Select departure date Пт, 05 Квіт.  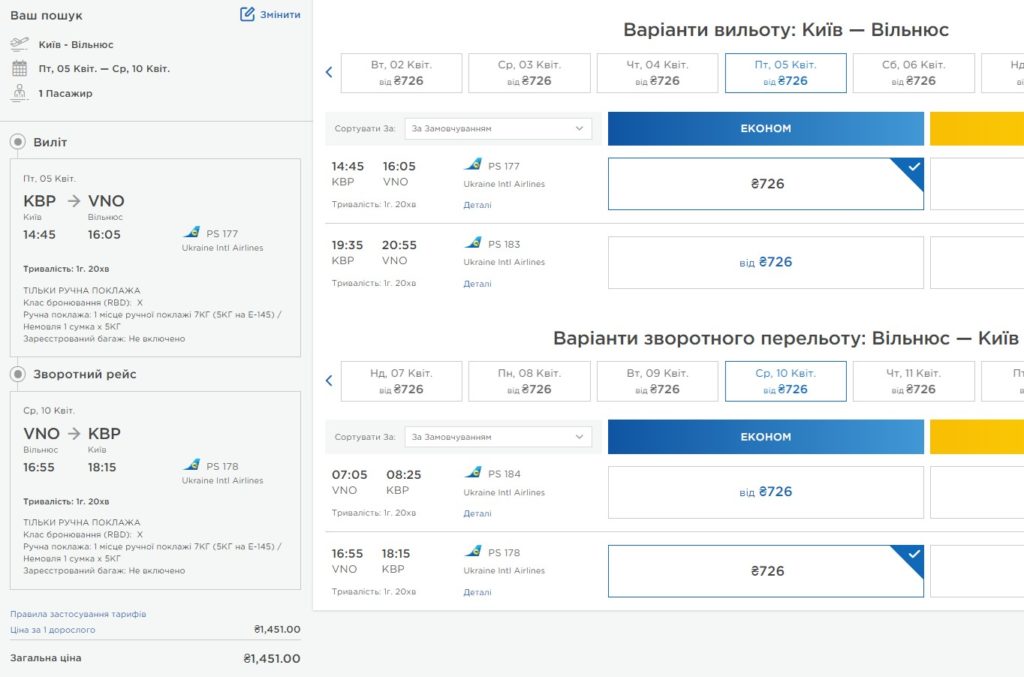[786, 73]
